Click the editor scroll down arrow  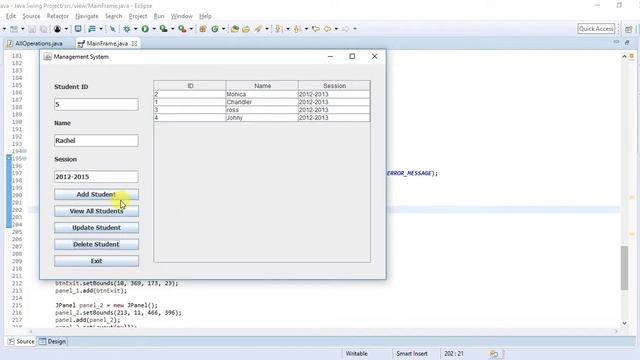[624, 323]
